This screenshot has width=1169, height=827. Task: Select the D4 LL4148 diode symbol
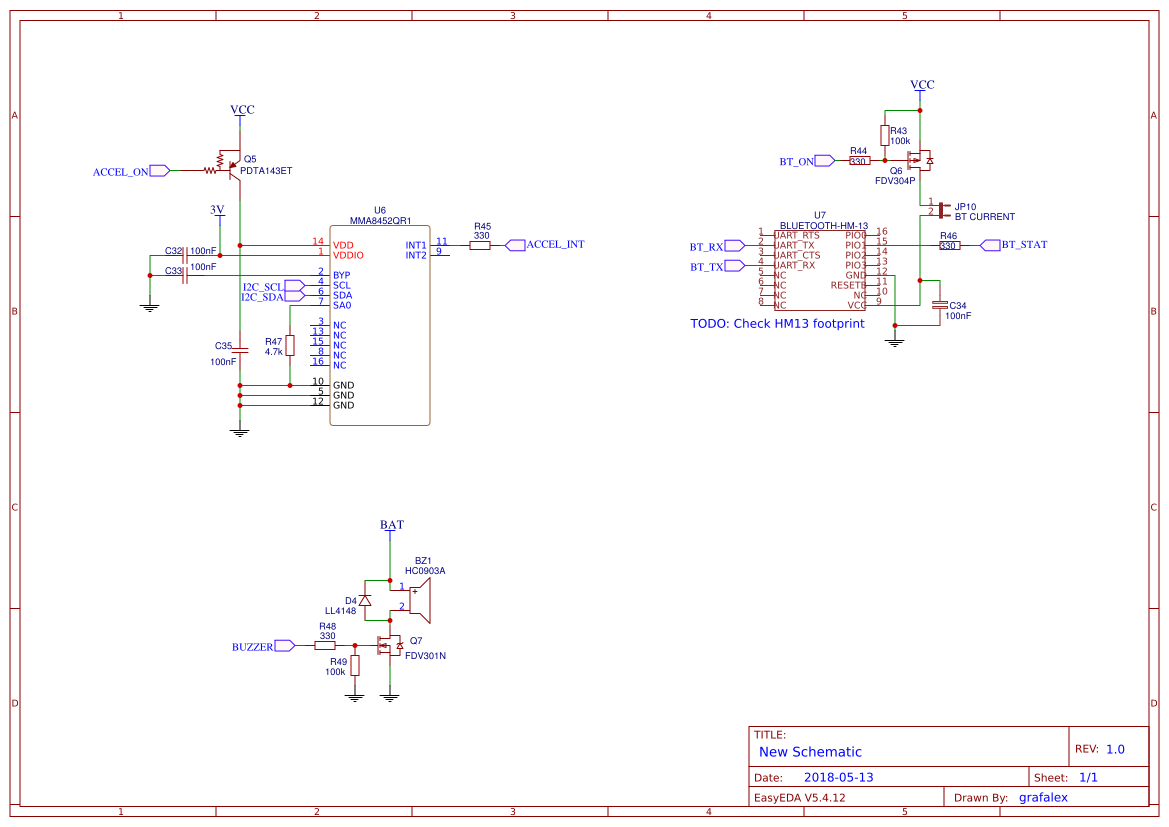365,600
